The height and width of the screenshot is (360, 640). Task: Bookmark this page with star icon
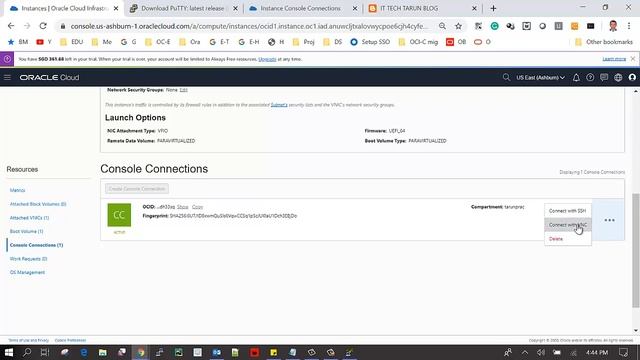pos(458,26)
